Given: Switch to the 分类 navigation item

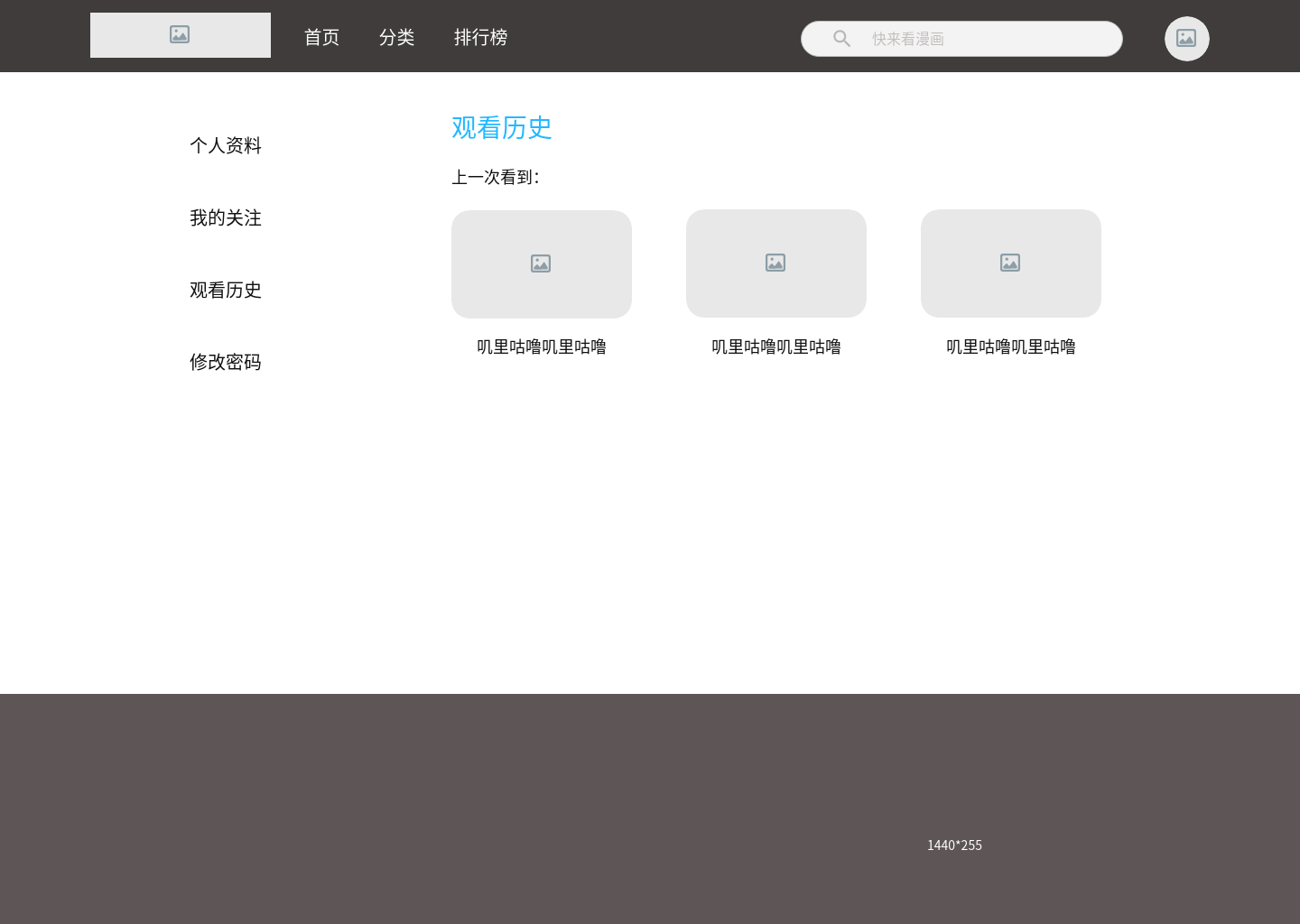Looking at the screenshot, I should (x=396, y=37).
